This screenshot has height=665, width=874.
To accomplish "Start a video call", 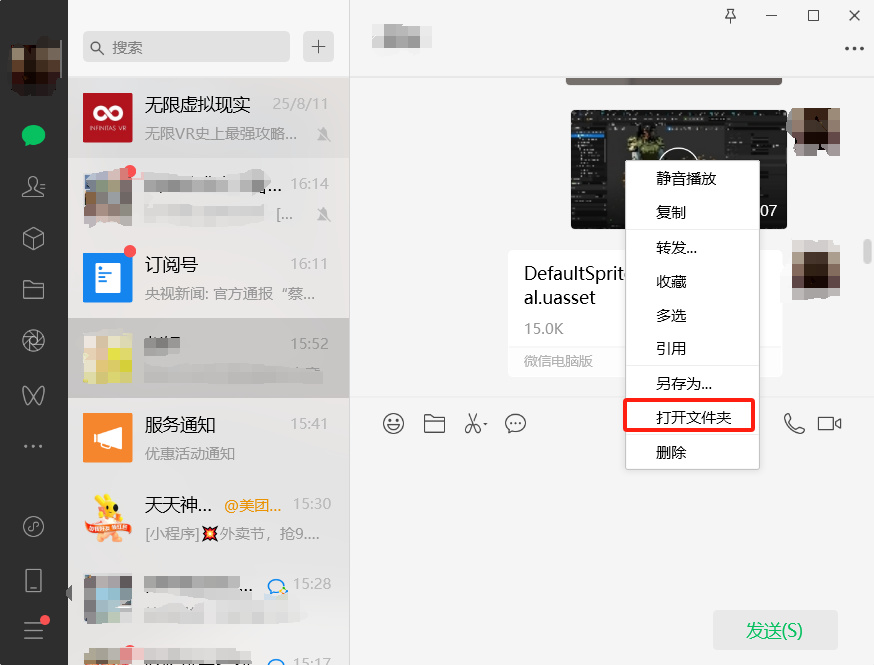I will pos(829,424).
